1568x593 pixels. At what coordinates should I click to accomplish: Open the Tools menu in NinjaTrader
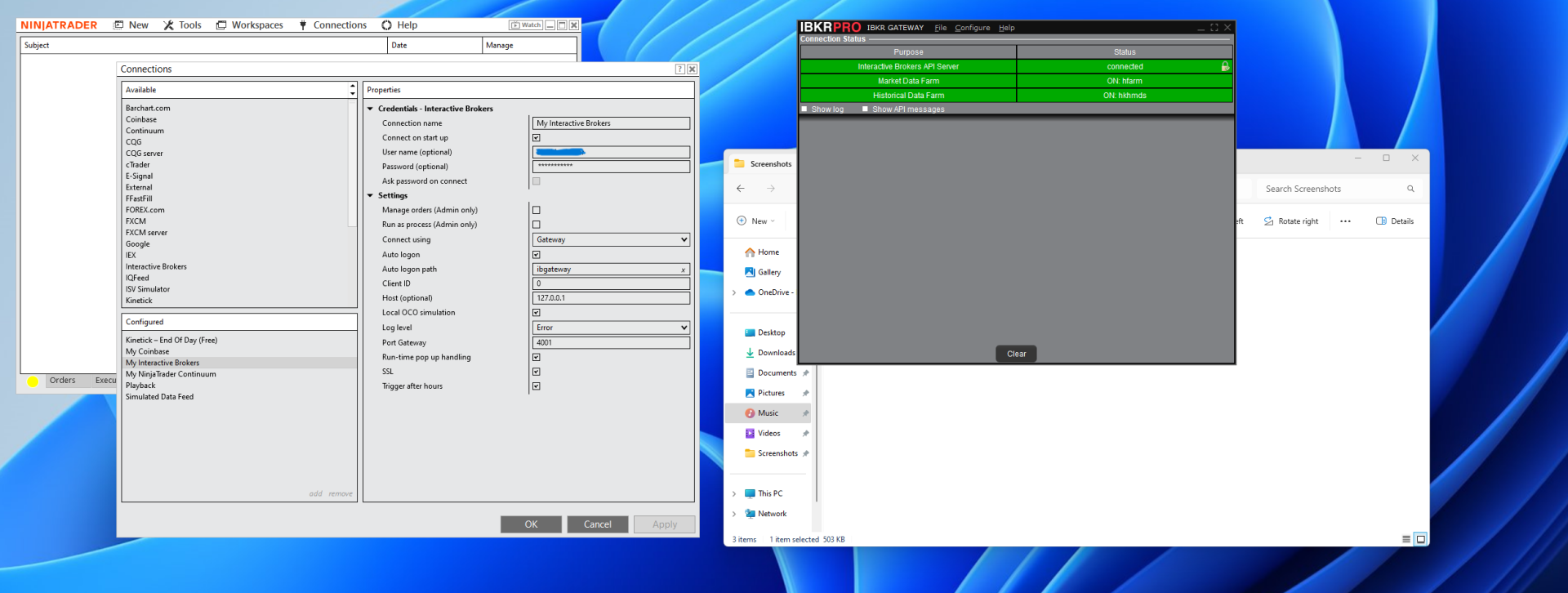click(x=182, y=25)
